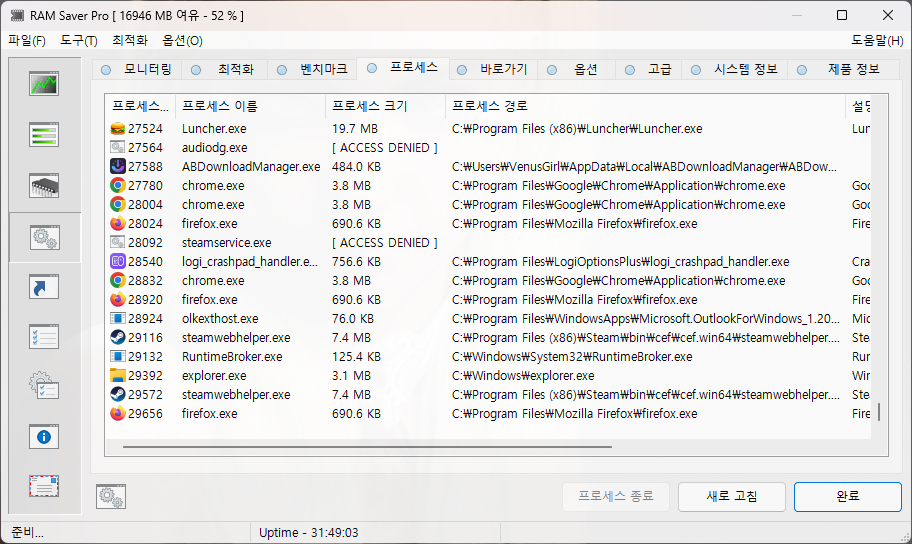
Task: Open the 최적화 menu
Action: click(130, 41)
